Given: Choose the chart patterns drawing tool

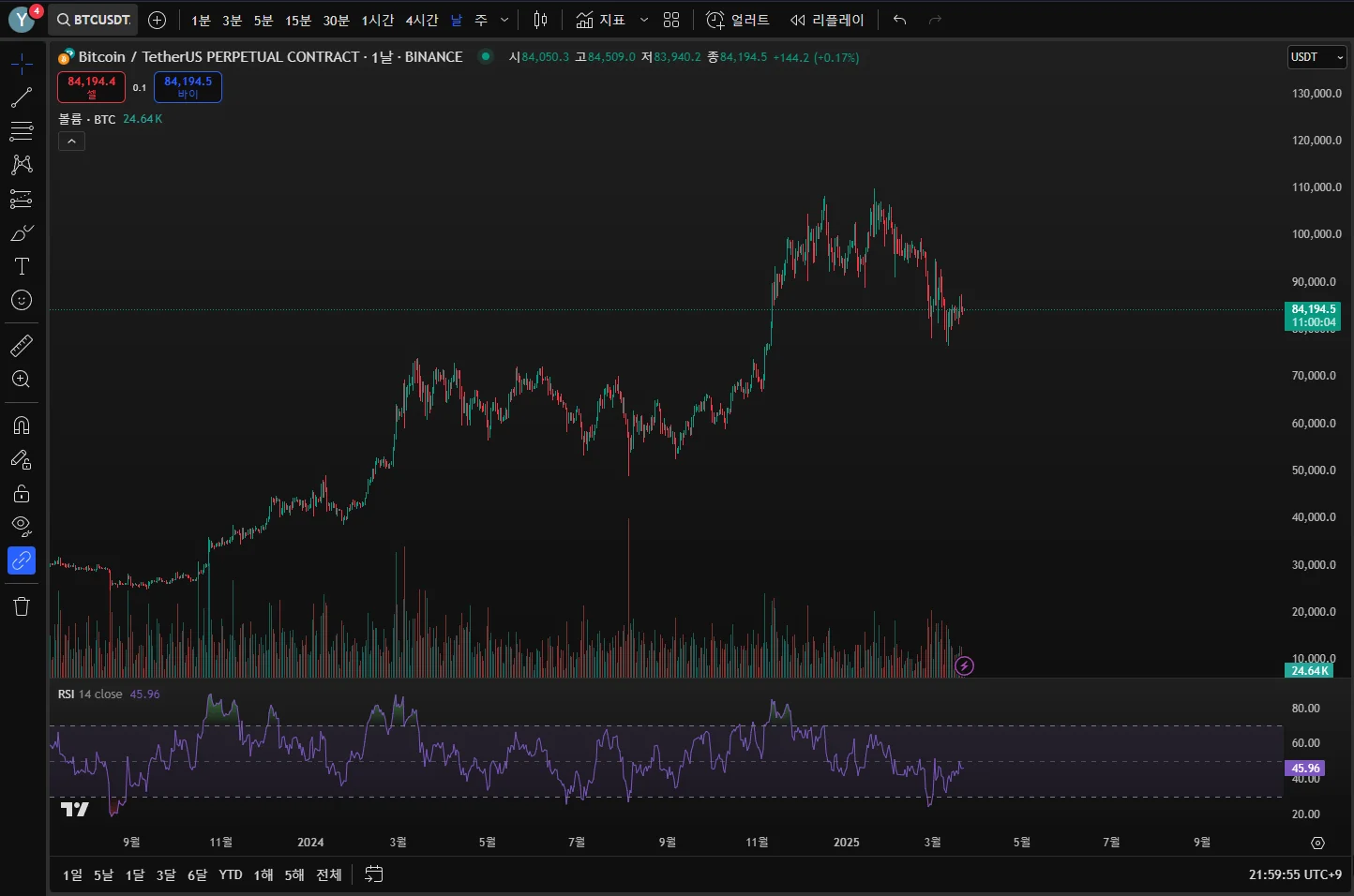Looking at the screenshot, I should click(22, 165).
